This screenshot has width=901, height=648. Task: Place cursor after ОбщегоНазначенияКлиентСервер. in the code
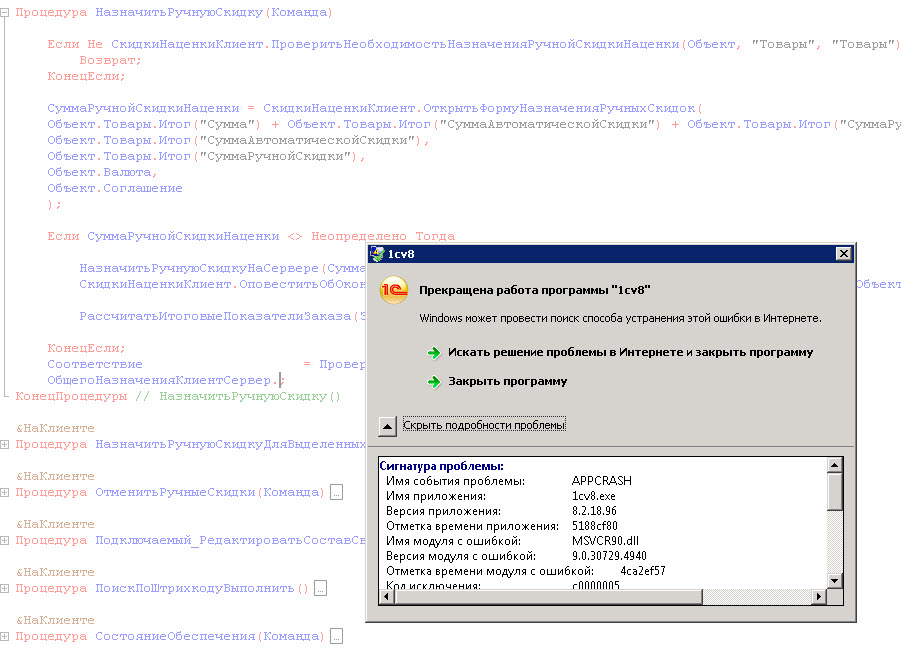click(280, 380)
